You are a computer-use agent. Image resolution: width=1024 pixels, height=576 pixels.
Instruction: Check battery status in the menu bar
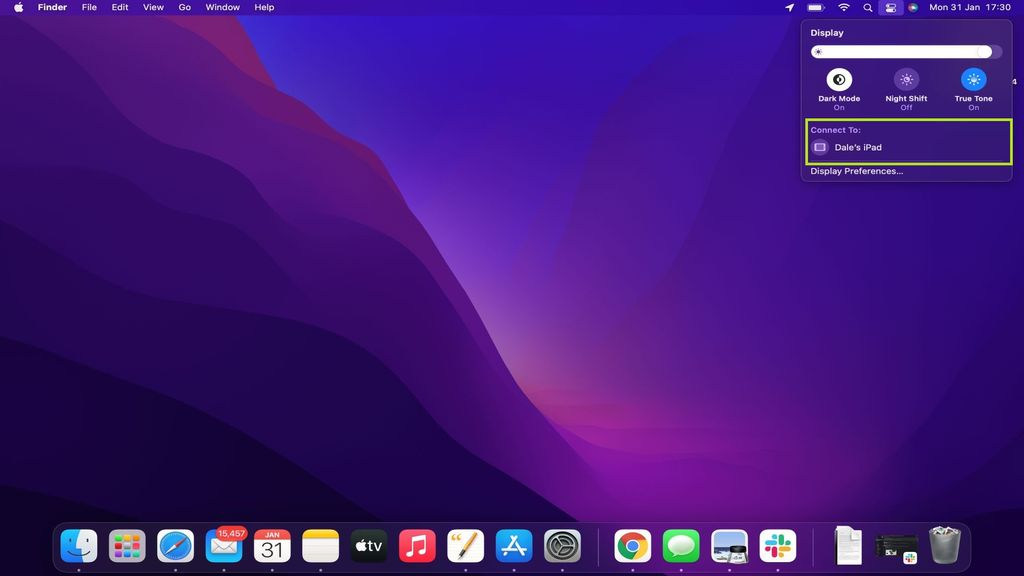pyautogui.click(x=816, y=7)
